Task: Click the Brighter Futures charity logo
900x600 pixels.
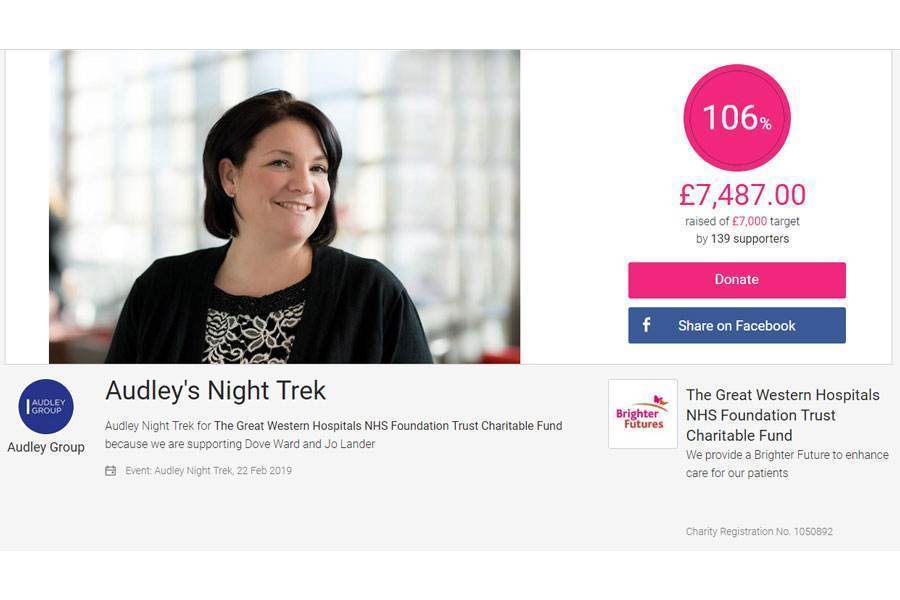Action: [x=643, y=413]
